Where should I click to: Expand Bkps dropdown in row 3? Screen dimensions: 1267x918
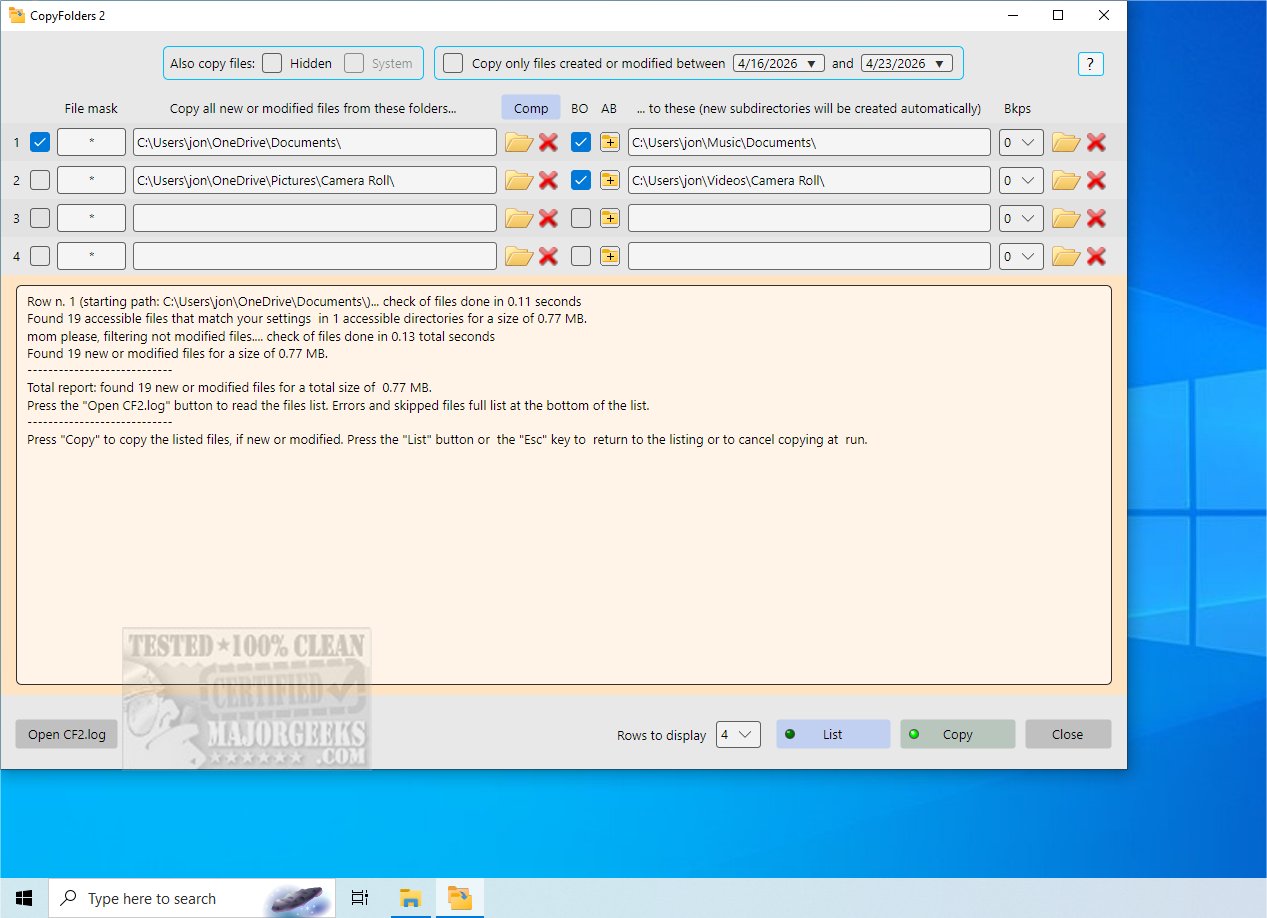click(1021, 218)
